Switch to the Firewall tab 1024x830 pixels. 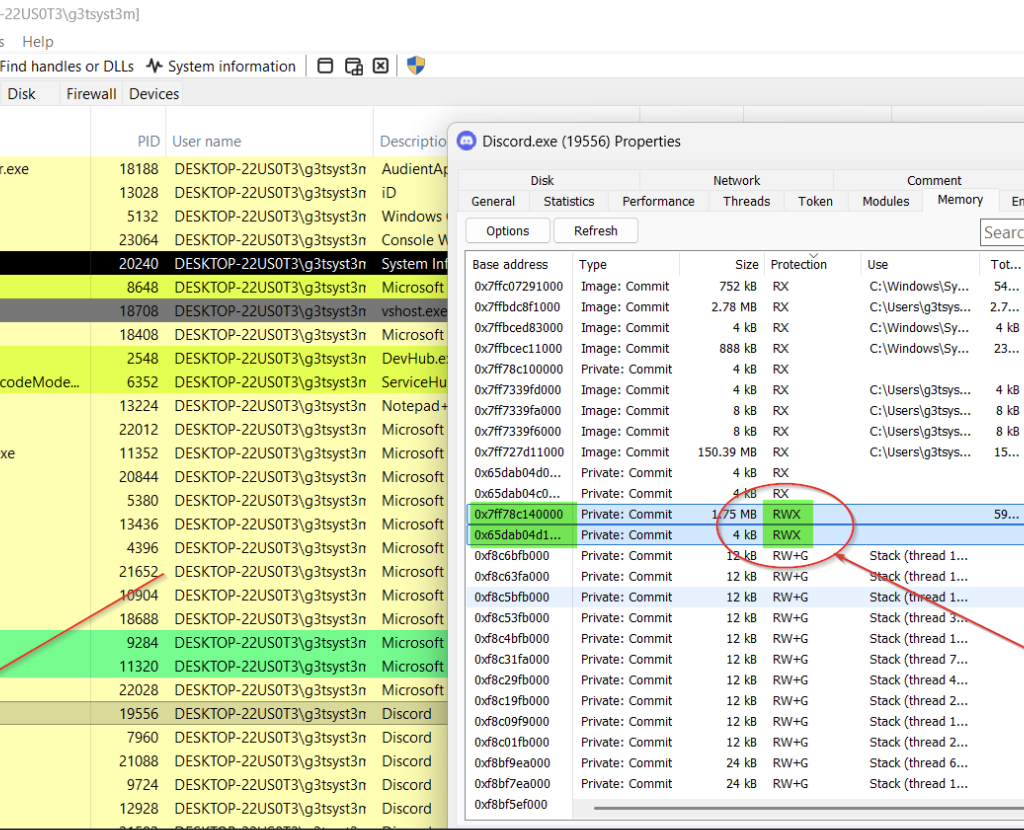(91, 94)
